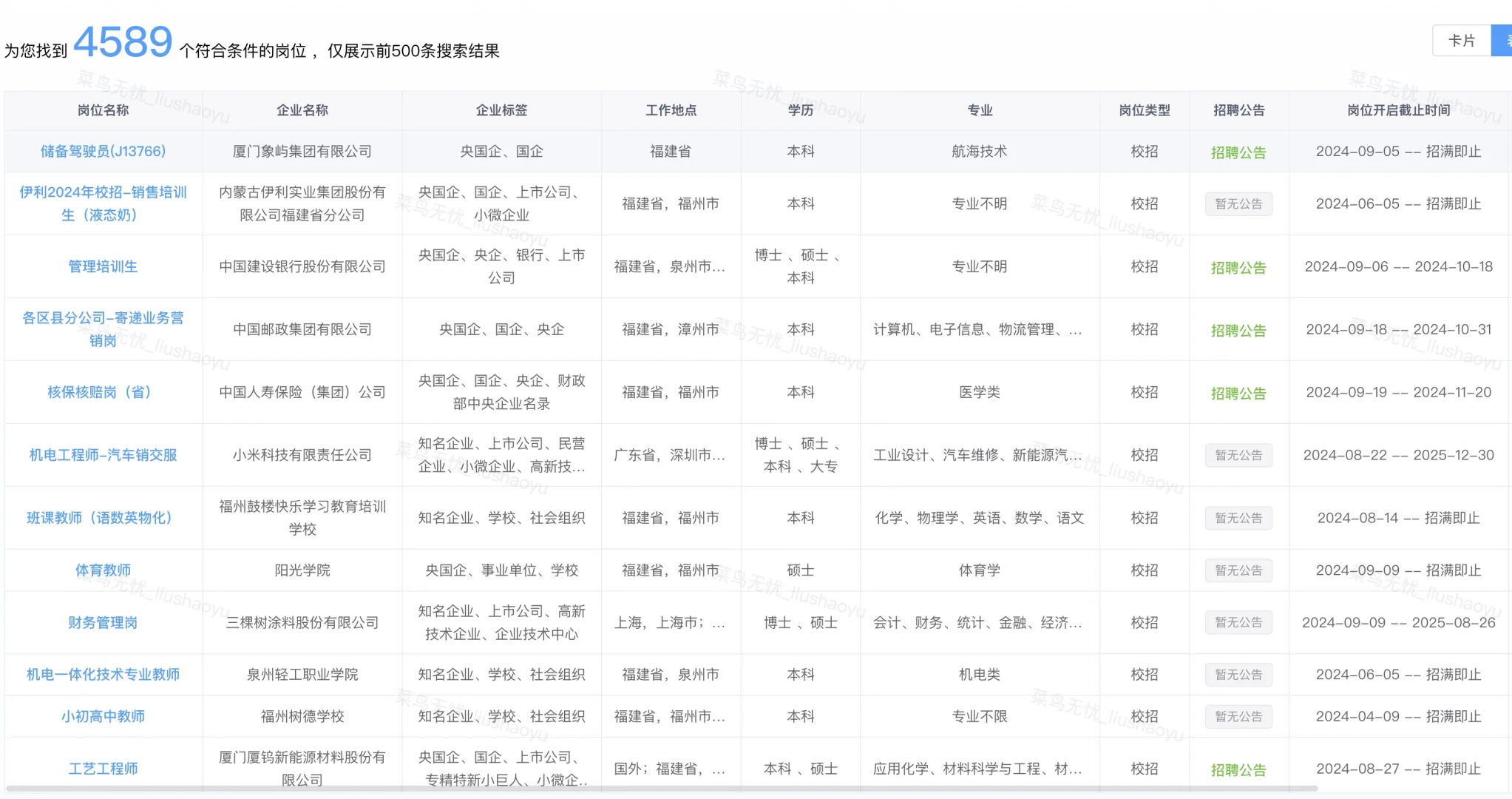Click the 学历 column header
Viewport: 1512px width, 799px height.
click(800, 110)
